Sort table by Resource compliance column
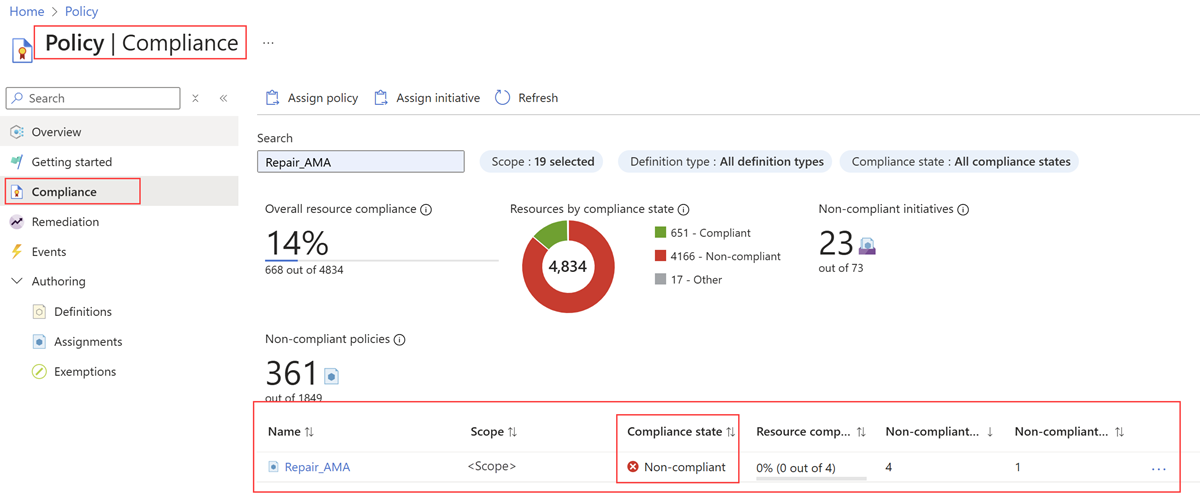 coord(811,432)
